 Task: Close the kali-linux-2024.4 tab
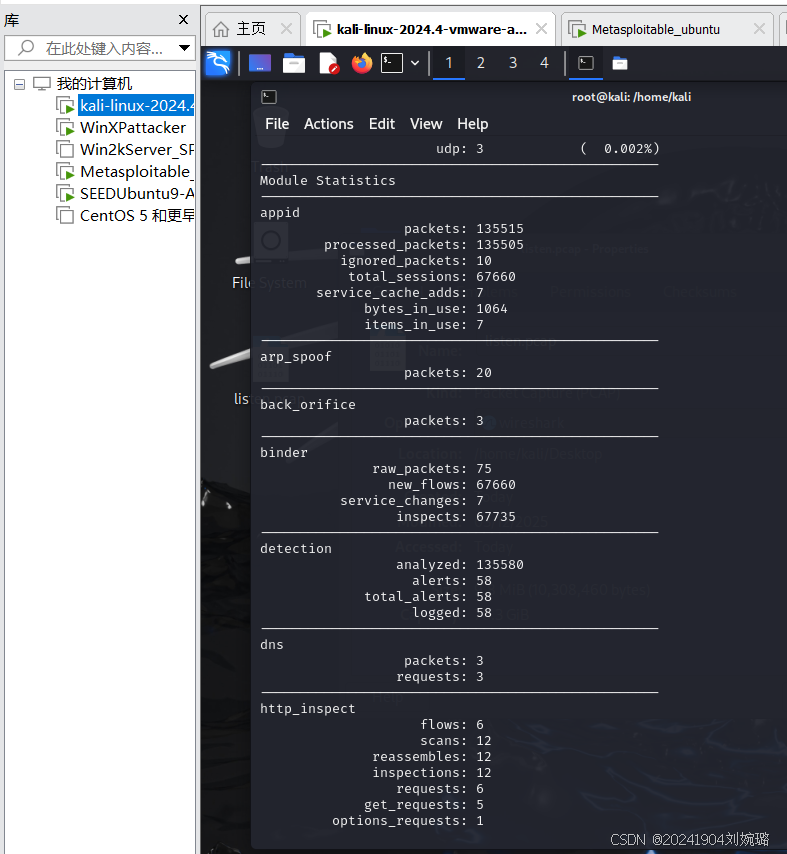541,29
